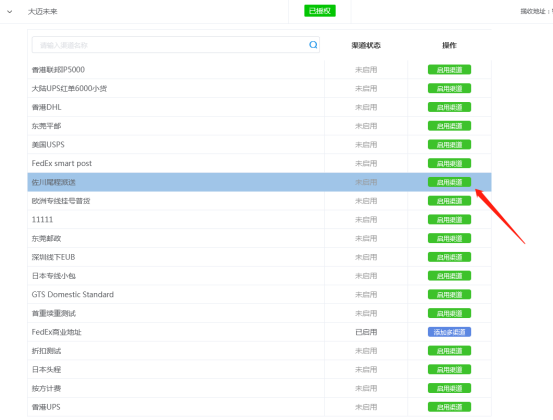Enable channel for 首重续重测试
This screenshot has width=553, height=420.
(449, 313)
